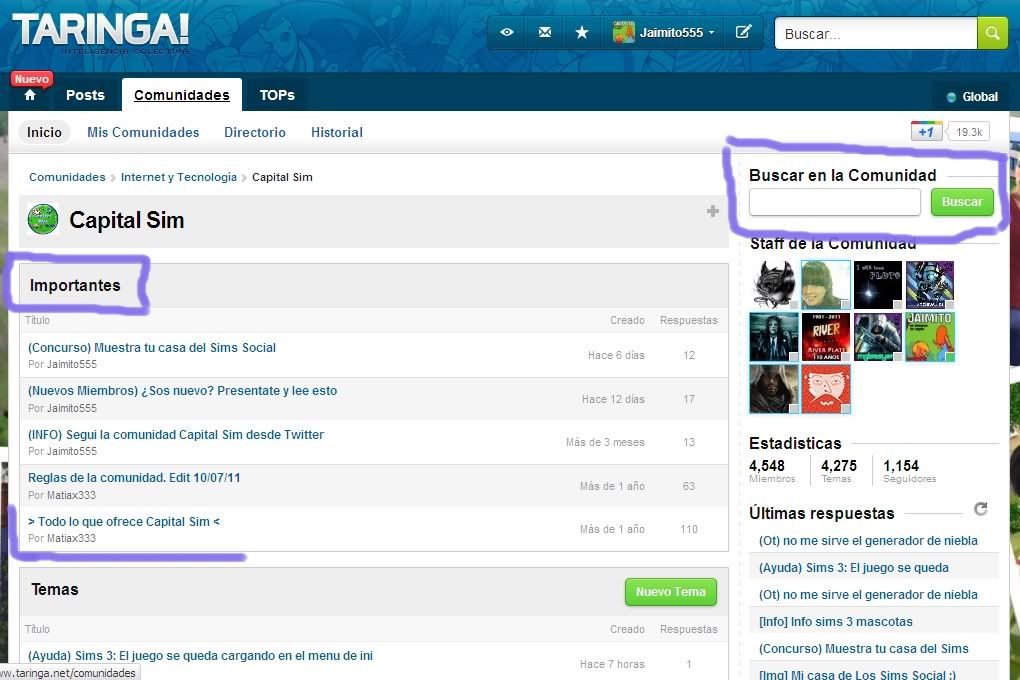The image size is (1020, 680).
Task: Select the Comunidades tab
Action: [x=181, y=95]
